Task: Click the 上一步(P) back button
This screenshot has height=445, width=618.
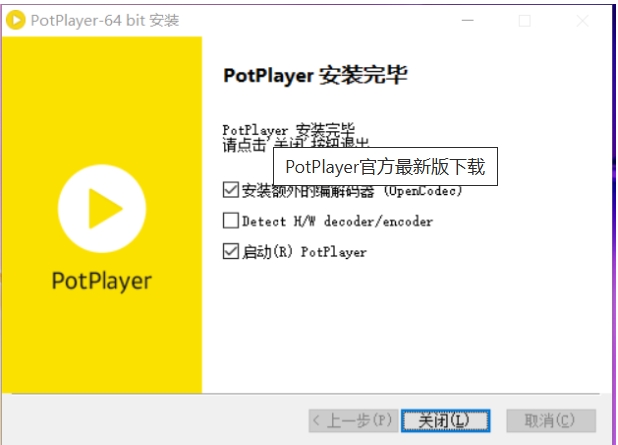Action: coord(353,421)
